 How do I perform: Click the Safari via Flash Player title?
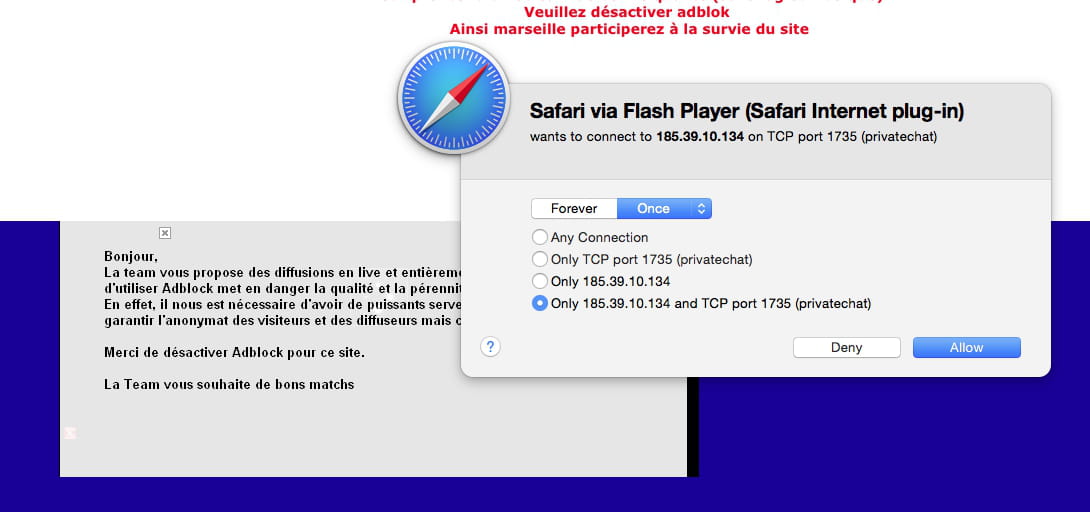point(747,111)
